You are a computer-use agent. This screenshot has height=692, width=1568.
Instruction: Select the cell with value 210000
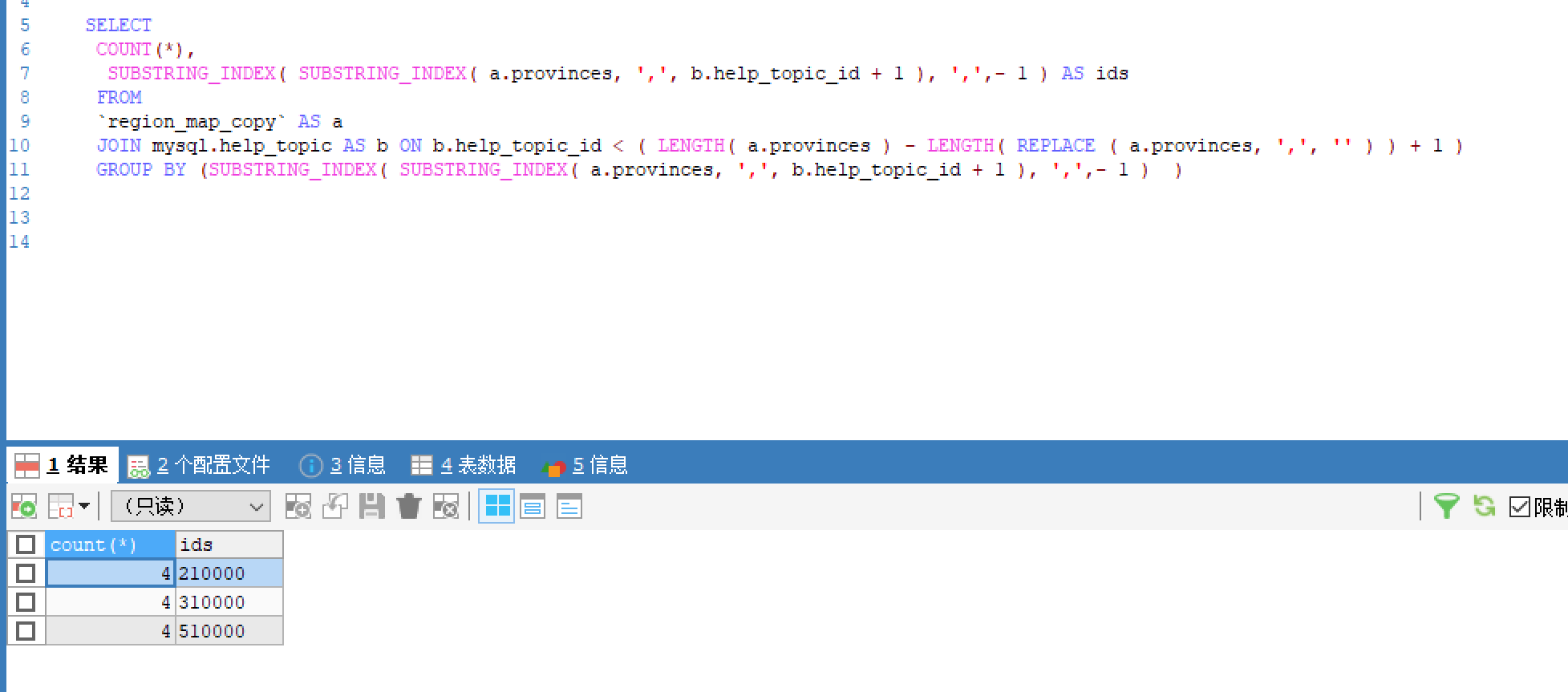[x=229, y=573]
